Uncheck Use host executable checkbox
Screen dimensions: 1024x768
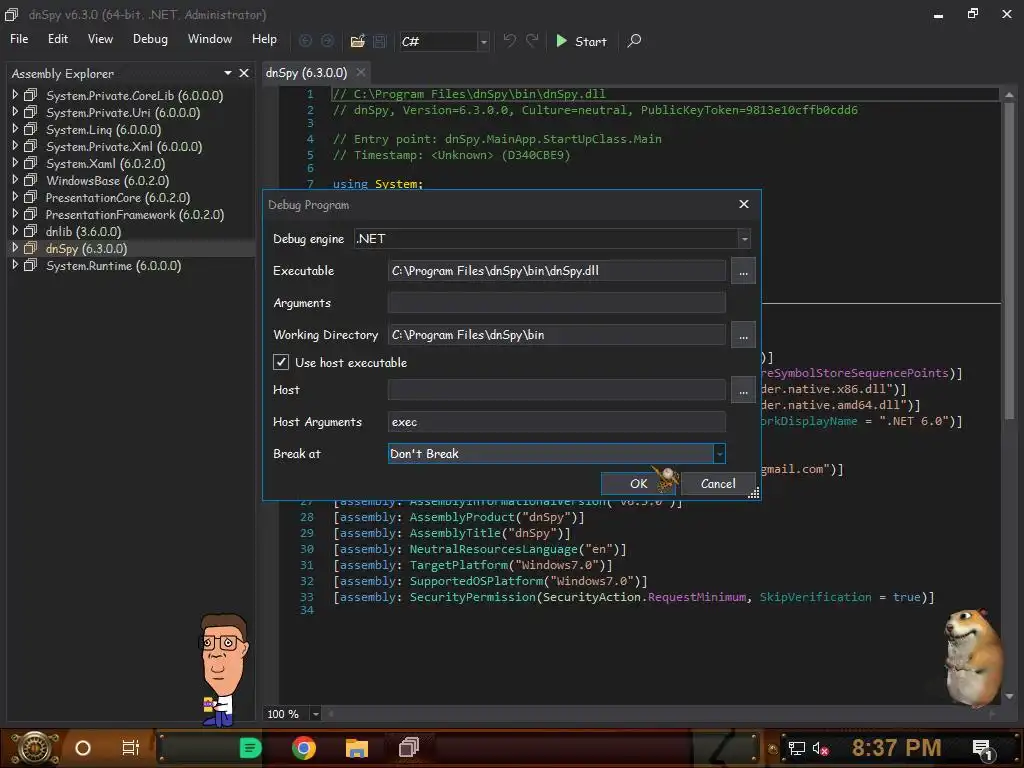pos(281,362)
